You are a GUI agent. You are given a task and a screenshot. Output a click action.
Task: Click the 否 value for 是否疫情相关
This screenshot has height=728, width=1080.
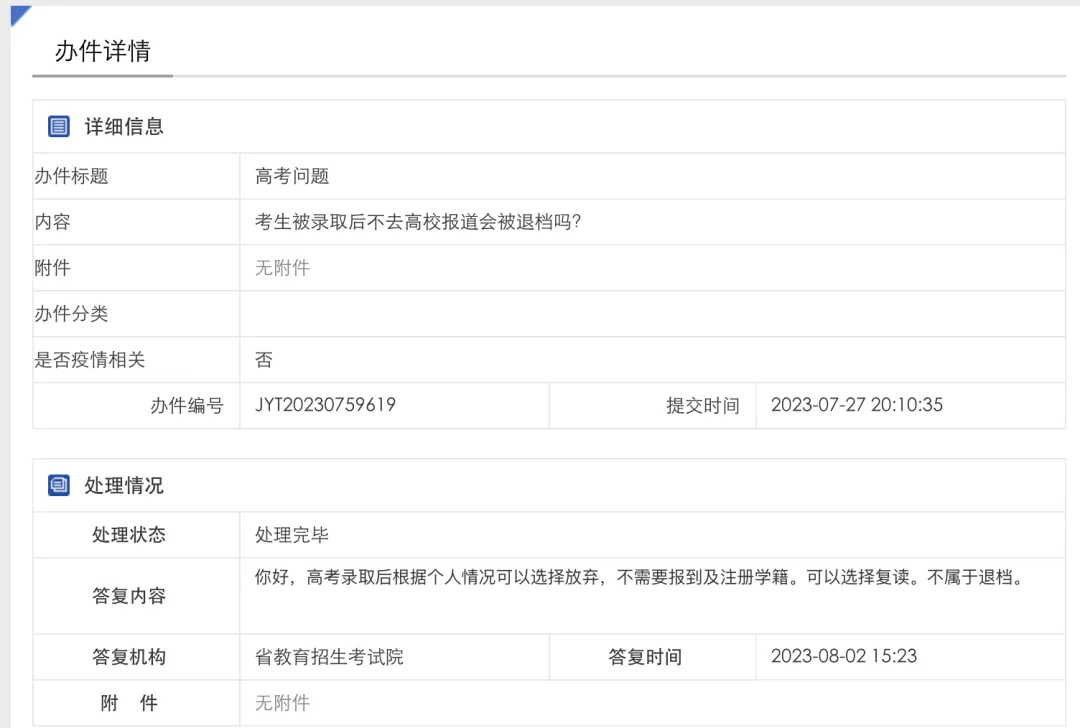pyautogui.click(x=264, y=360)
